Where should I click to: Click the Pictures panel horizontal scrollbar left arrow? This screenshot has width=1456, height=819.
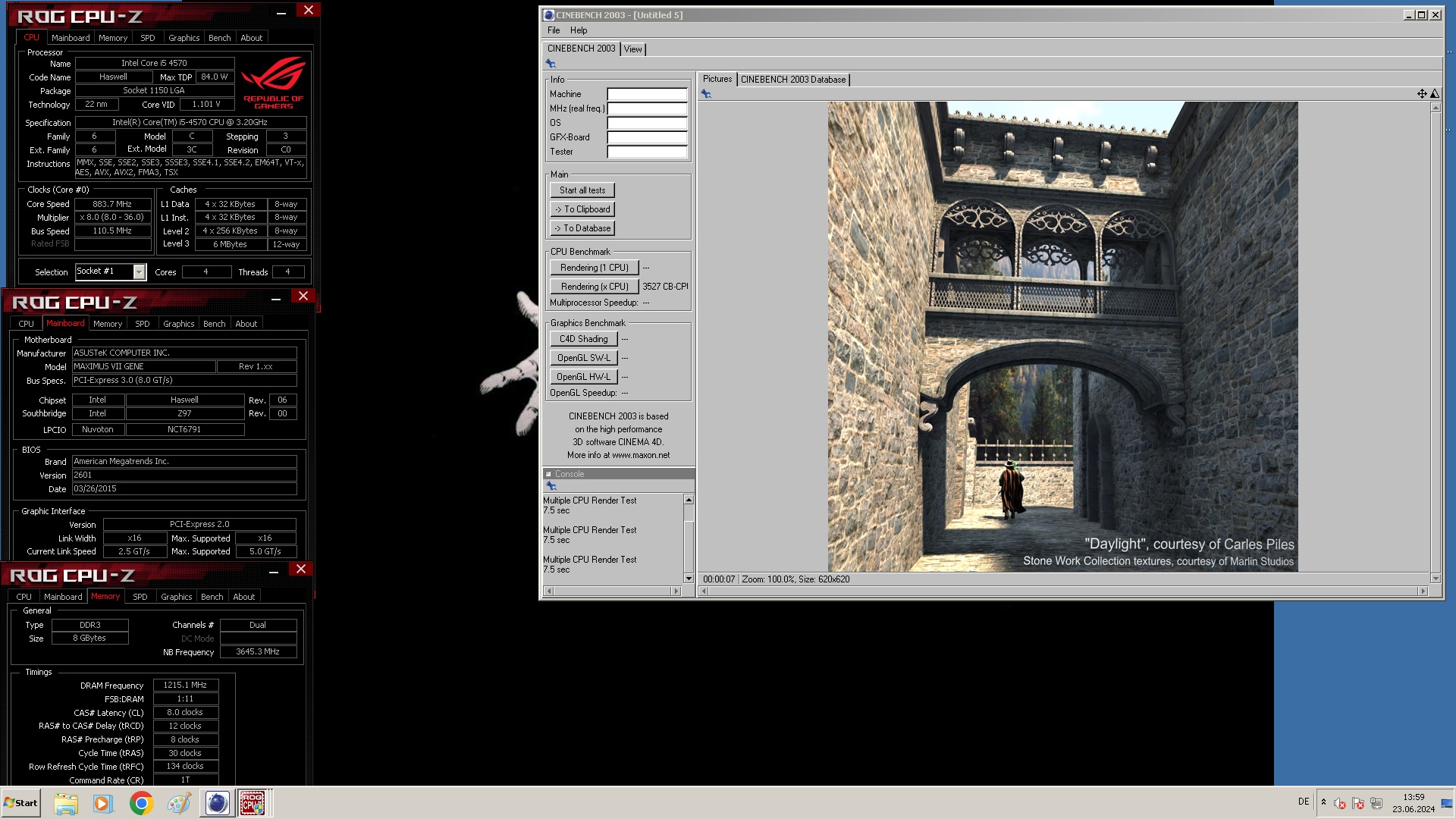pyautogui.click(x=704, y=591)
